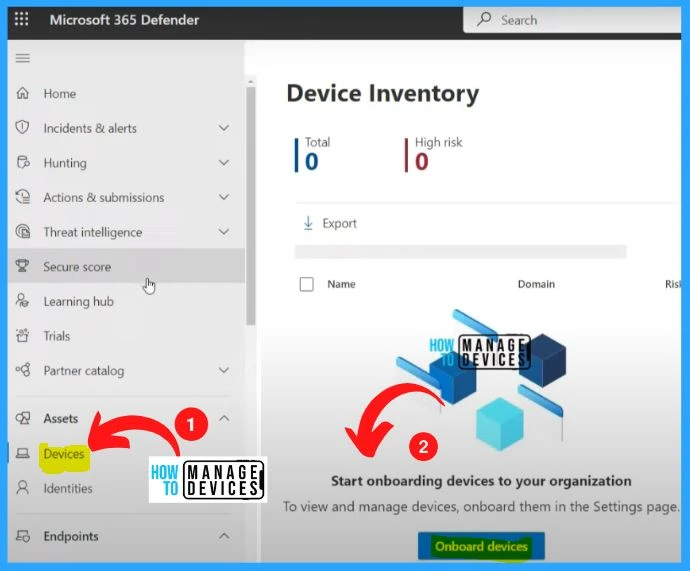Collapse the Endpoints section chevron
This screenshot has height=571, width=690.
224,536
